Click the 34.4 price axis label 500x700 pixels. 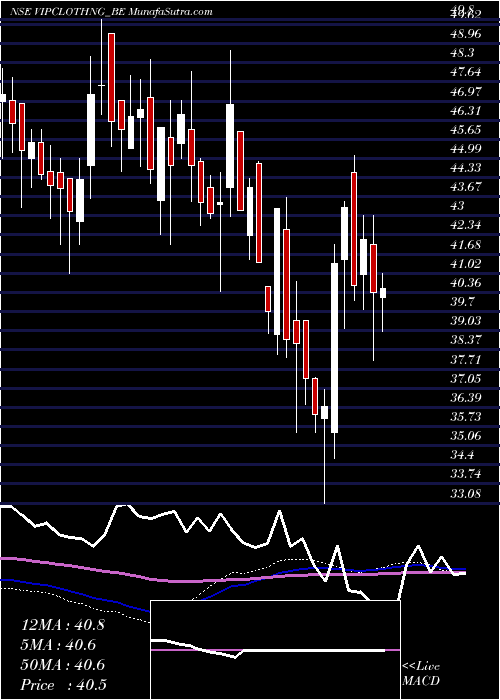click(462, 455)
